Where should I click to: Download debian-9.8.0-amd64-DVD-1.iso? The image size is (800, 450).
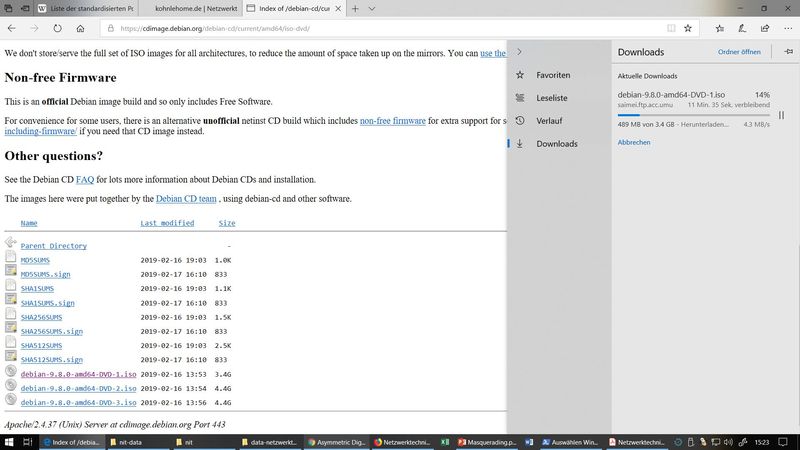click(79, 374)
